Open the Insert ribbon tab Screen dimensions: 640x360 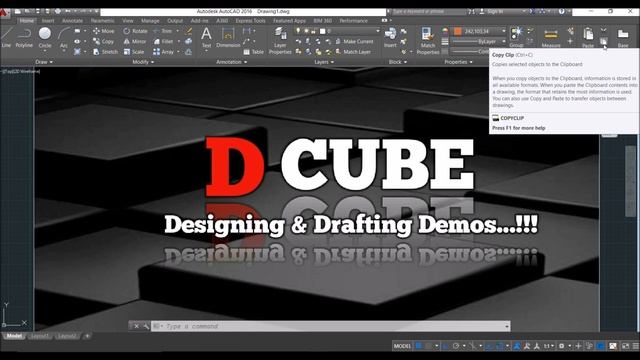(48, 20)
